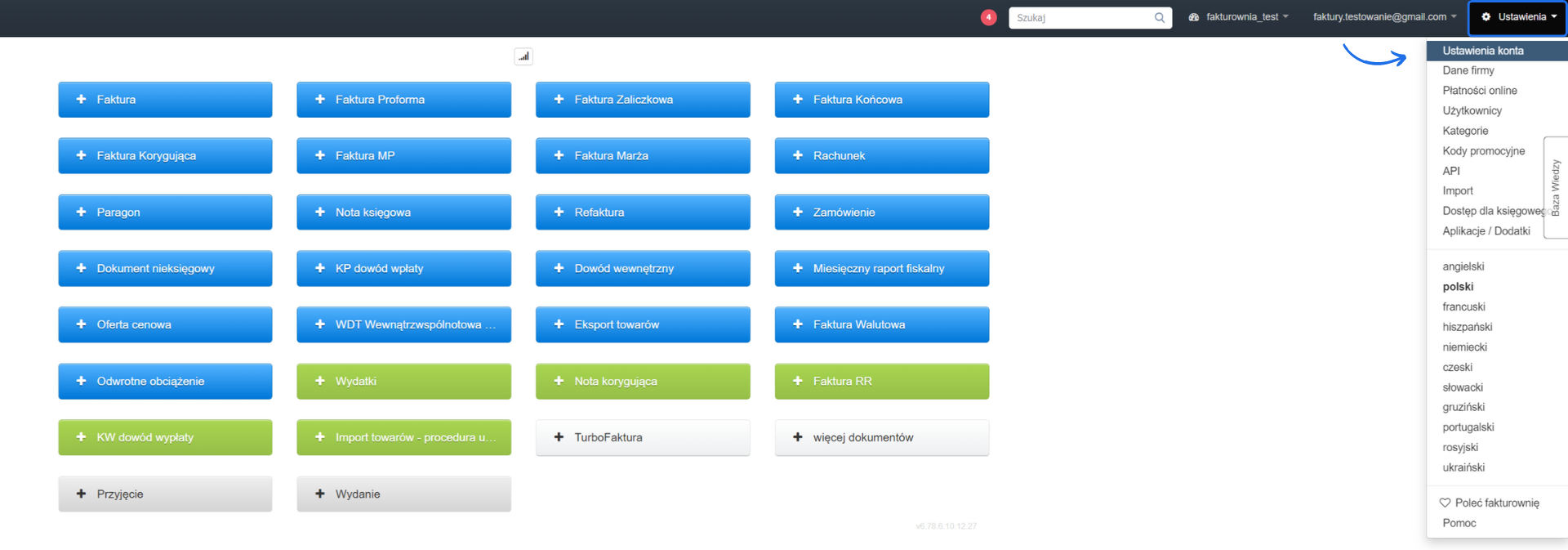Create a new Rachunek
The image size is (1568, 550).
pos(882,155)
